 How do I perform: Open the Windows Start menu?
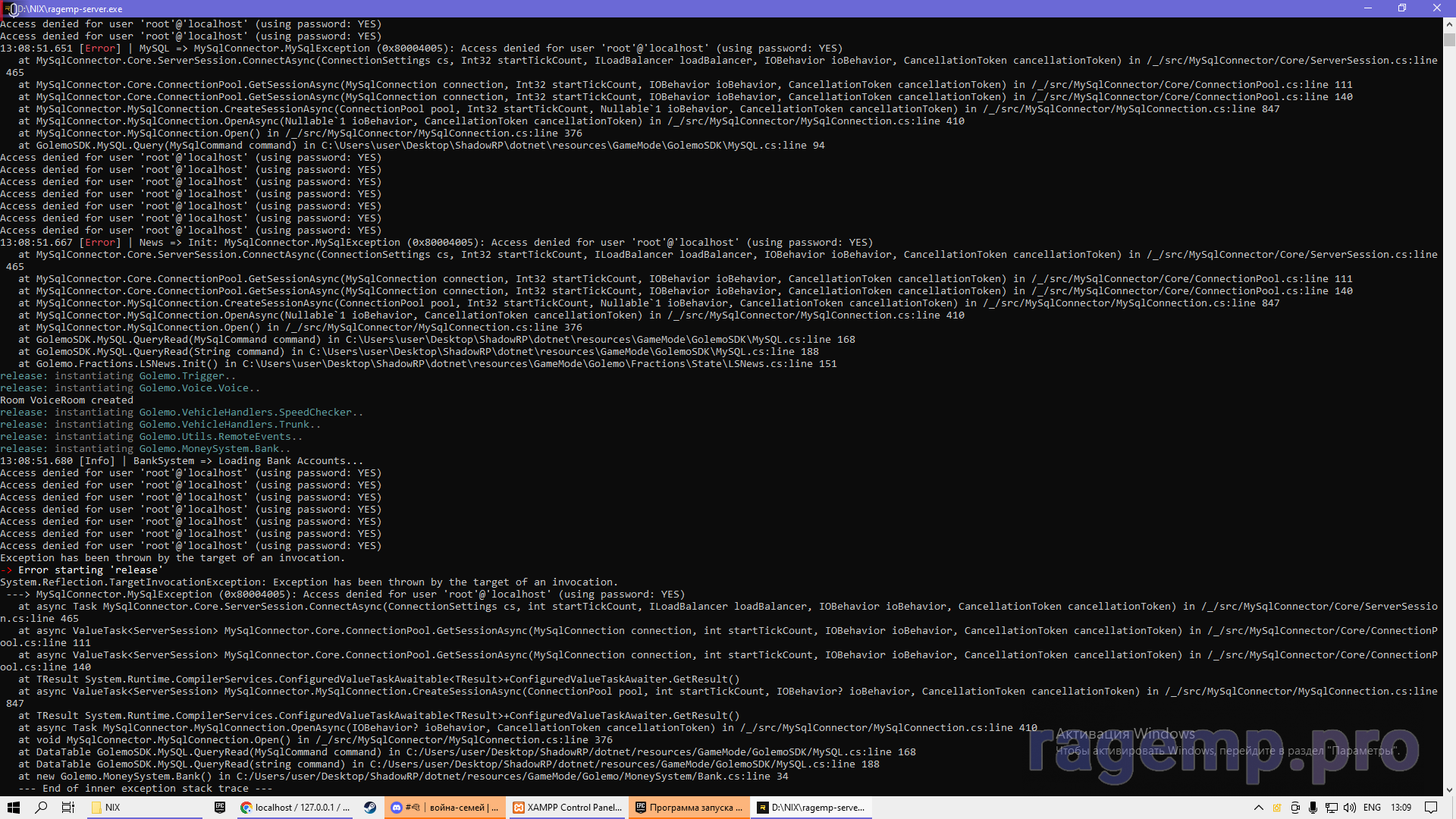click(13, 808)
